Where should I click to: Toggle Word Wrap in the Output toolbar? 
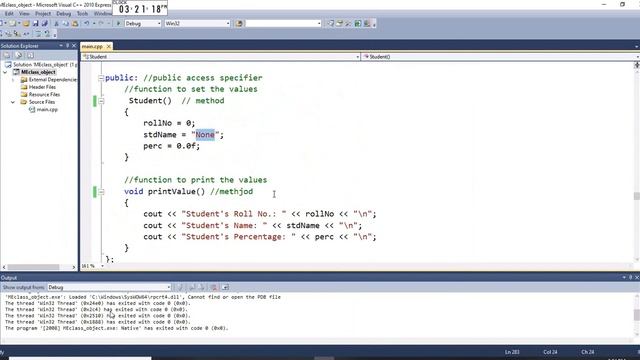coord(225,287)
